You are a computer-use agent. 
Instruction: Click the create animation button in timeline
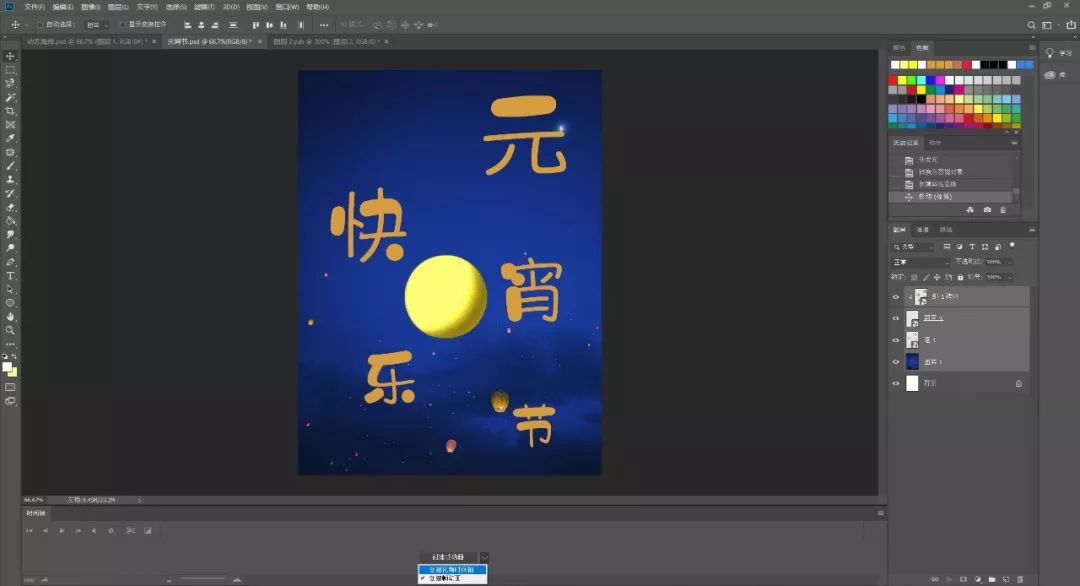coord(448,556)
